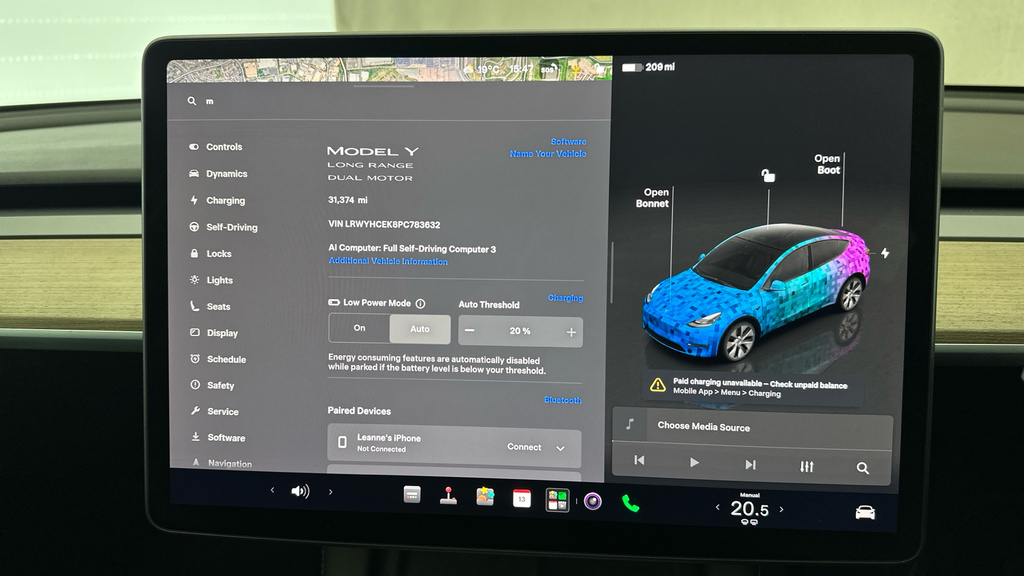
Task: Open the Locks settings
Action: [211, 253]
